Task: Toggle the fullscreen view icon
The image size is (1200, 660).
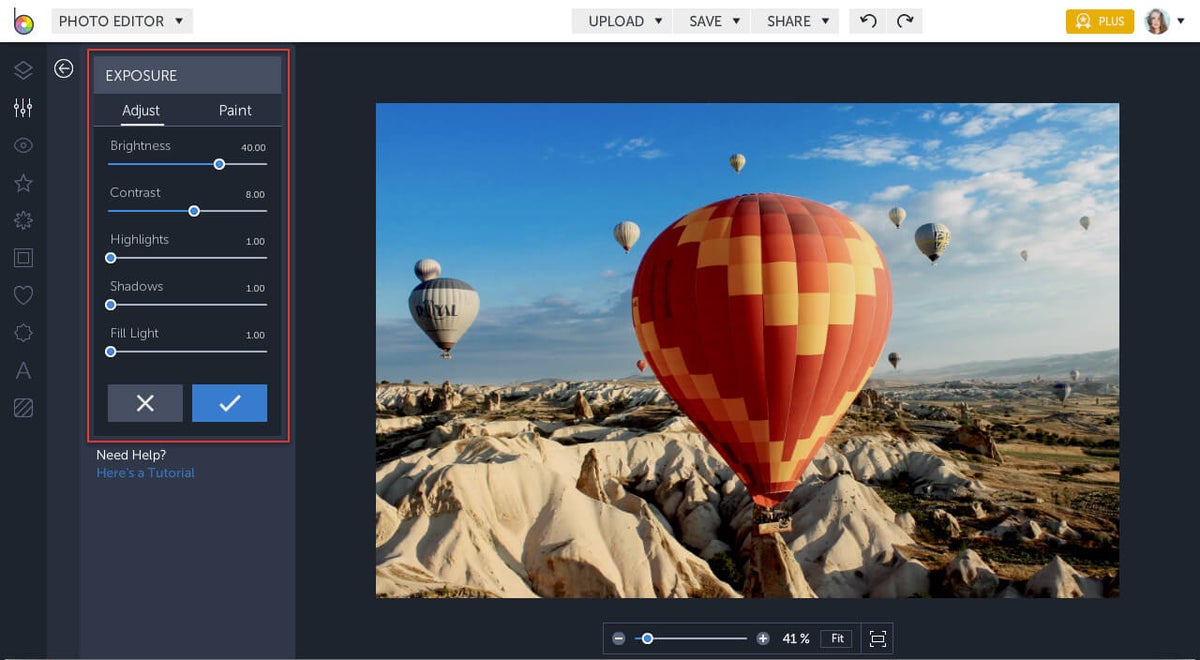Action: coord(877,638)
